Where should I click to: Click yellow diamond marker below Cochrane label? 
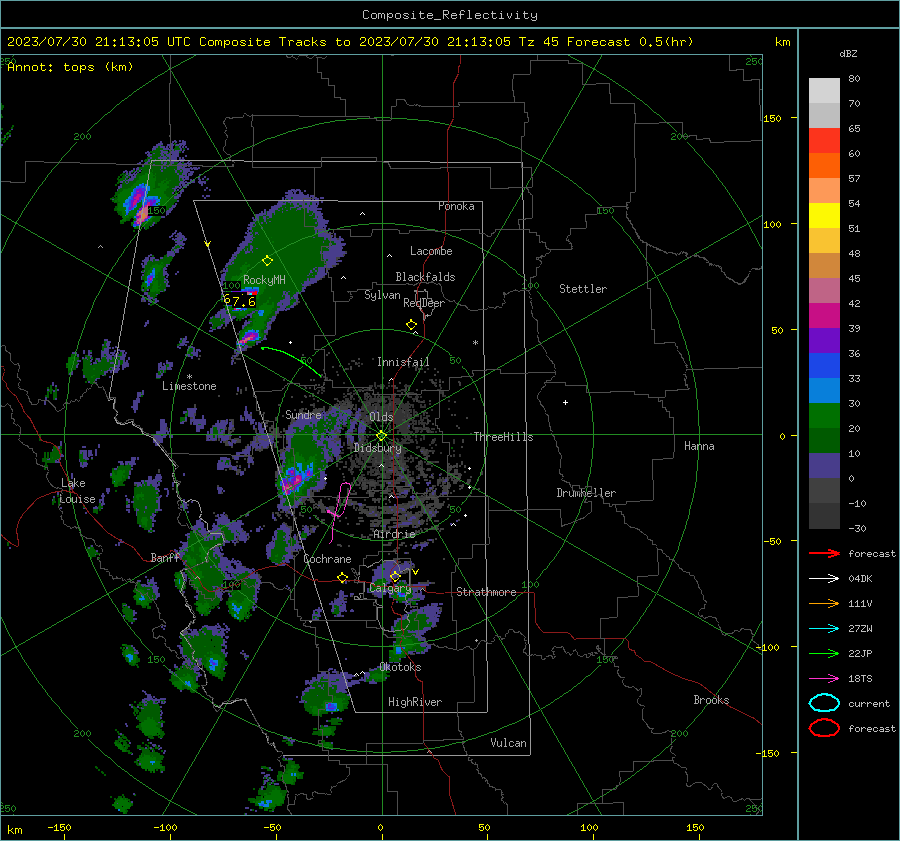click(342, 578)
